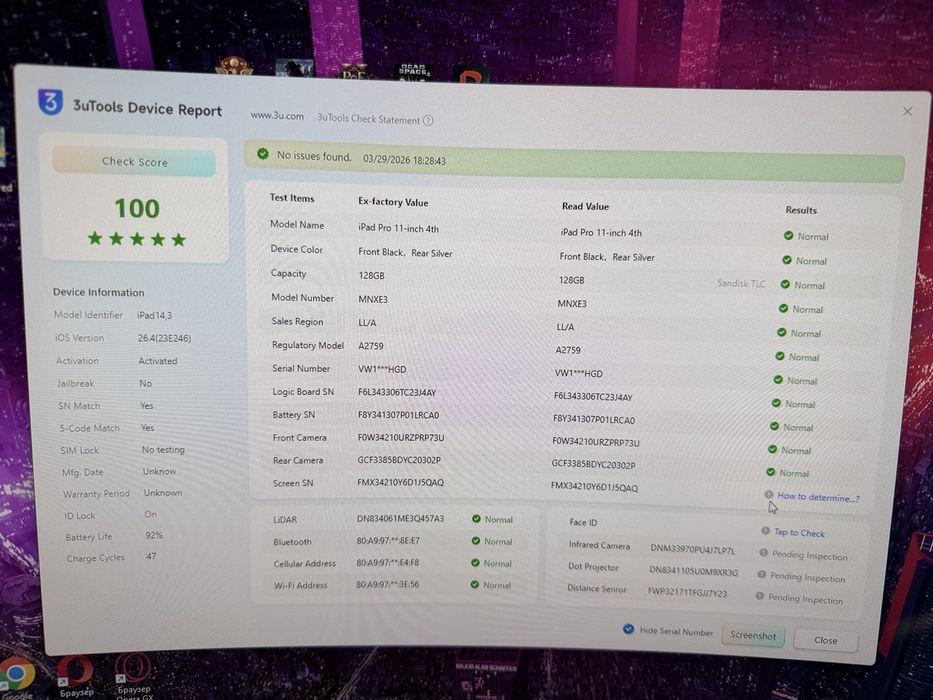Toggle the Hide Serial Number checkbox
The width and height of the screenshot is (933, 700).
point(628,629)
